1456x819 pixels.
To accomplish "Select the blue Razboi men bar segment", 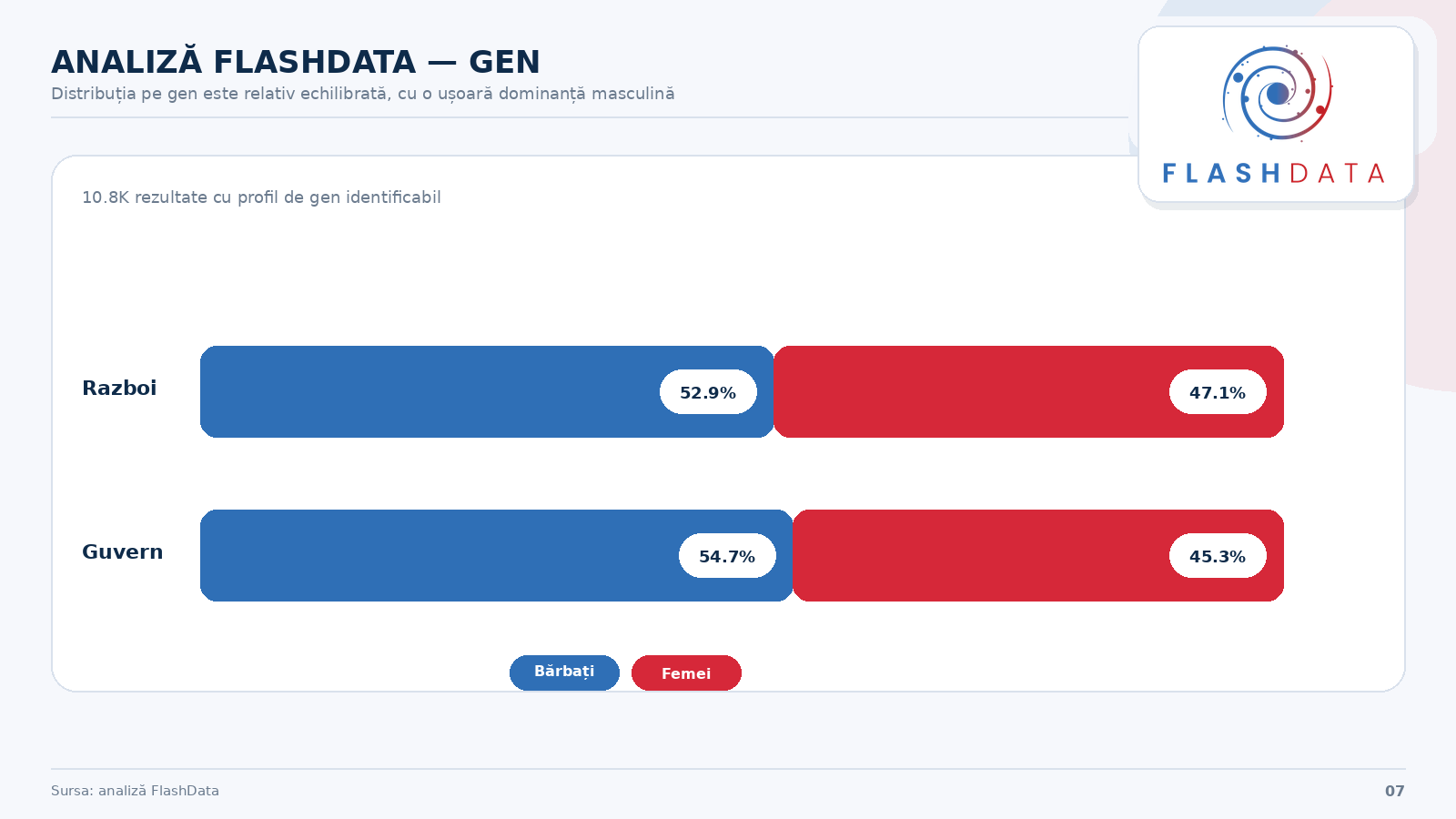I will (428, 392).
